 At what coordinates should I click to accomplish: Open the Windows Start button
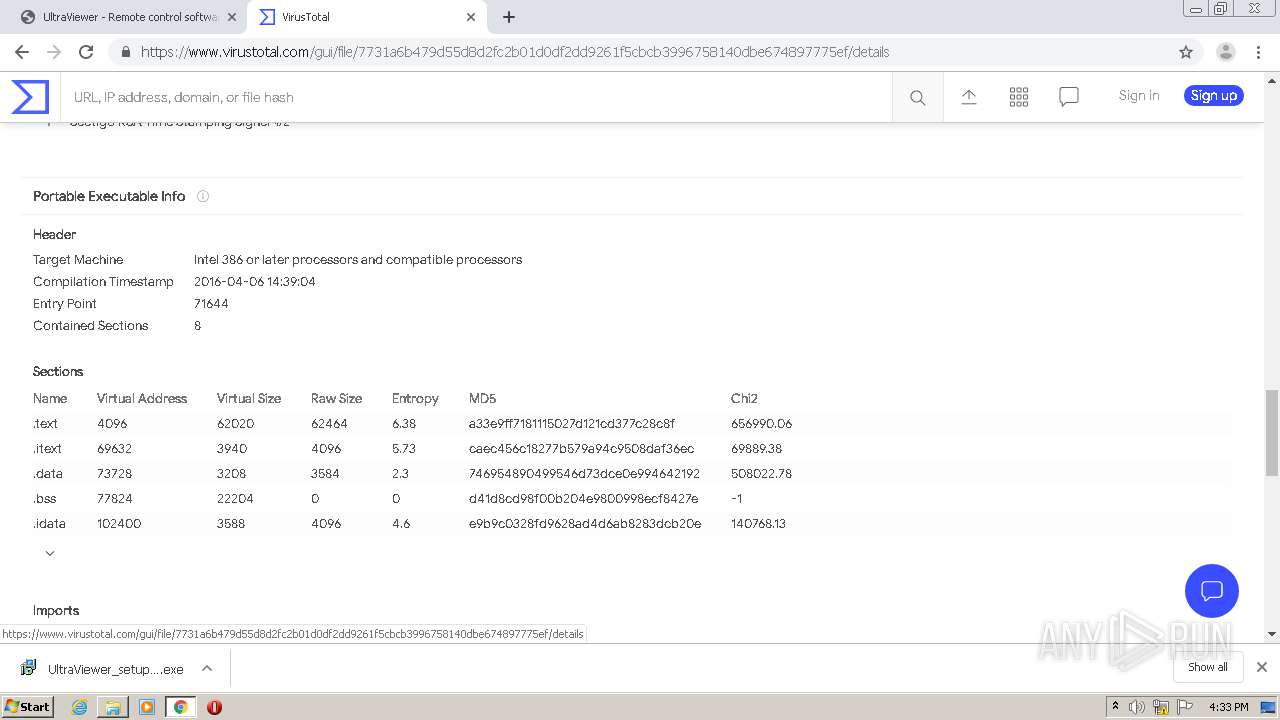[x=27, y=707]
